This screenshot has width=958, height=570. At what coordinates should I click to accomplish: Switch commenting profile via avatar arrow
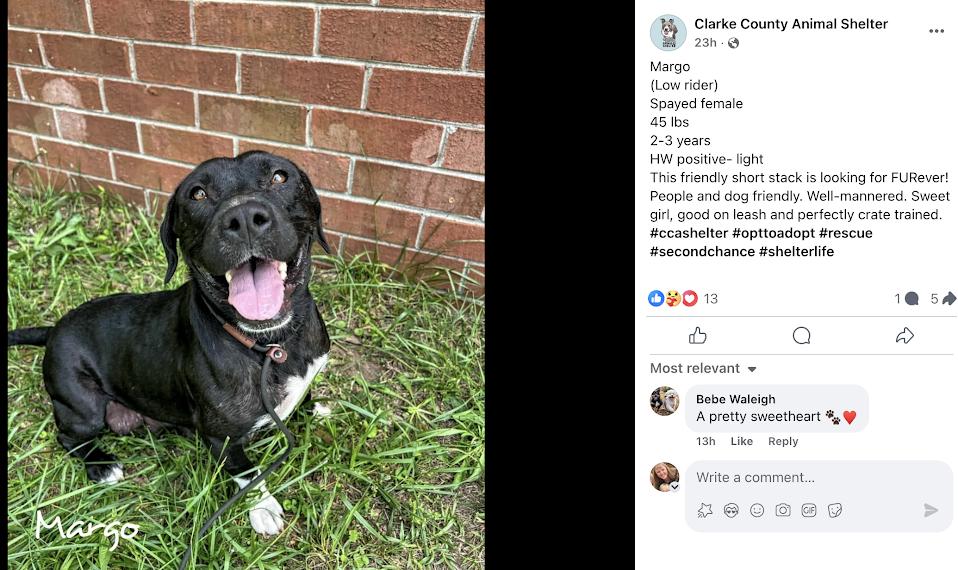pos(675,486)
